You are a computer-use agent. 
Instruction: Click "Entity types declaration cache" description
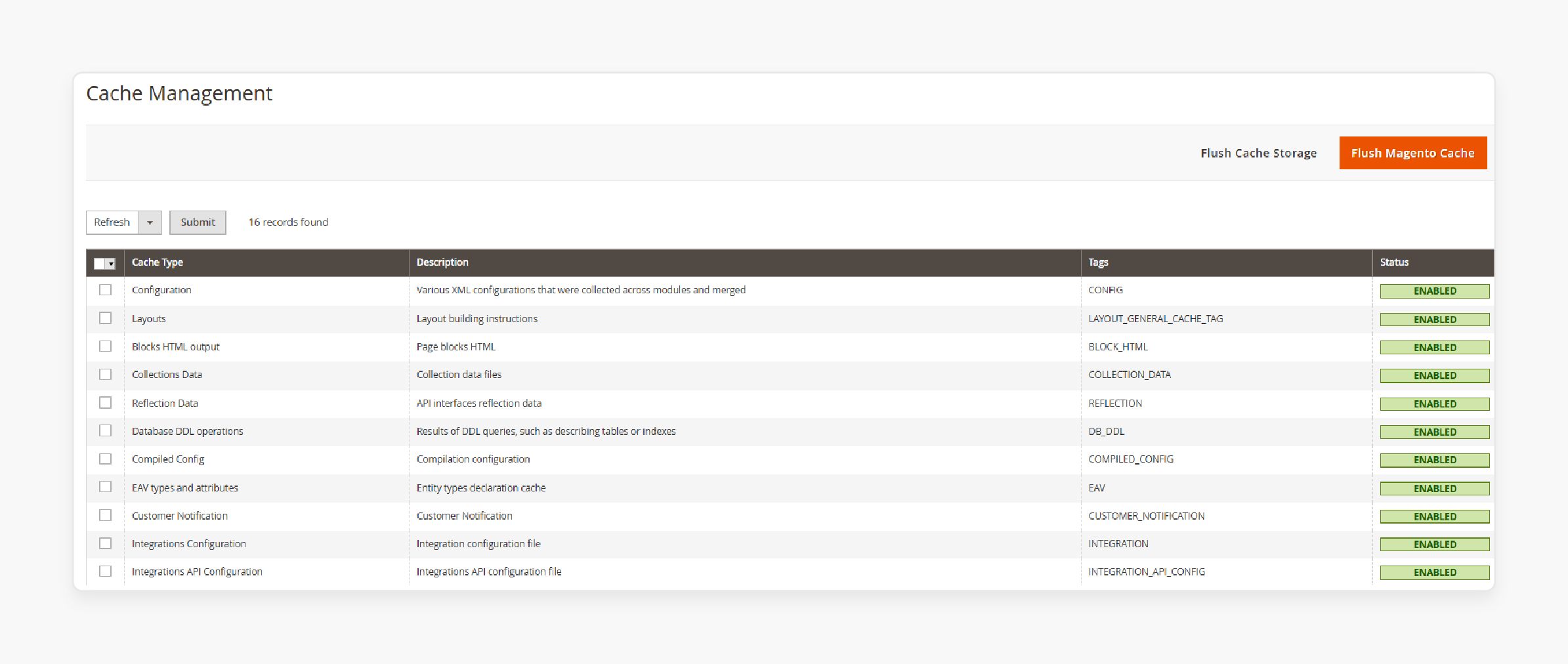click(x=480, y=488)
